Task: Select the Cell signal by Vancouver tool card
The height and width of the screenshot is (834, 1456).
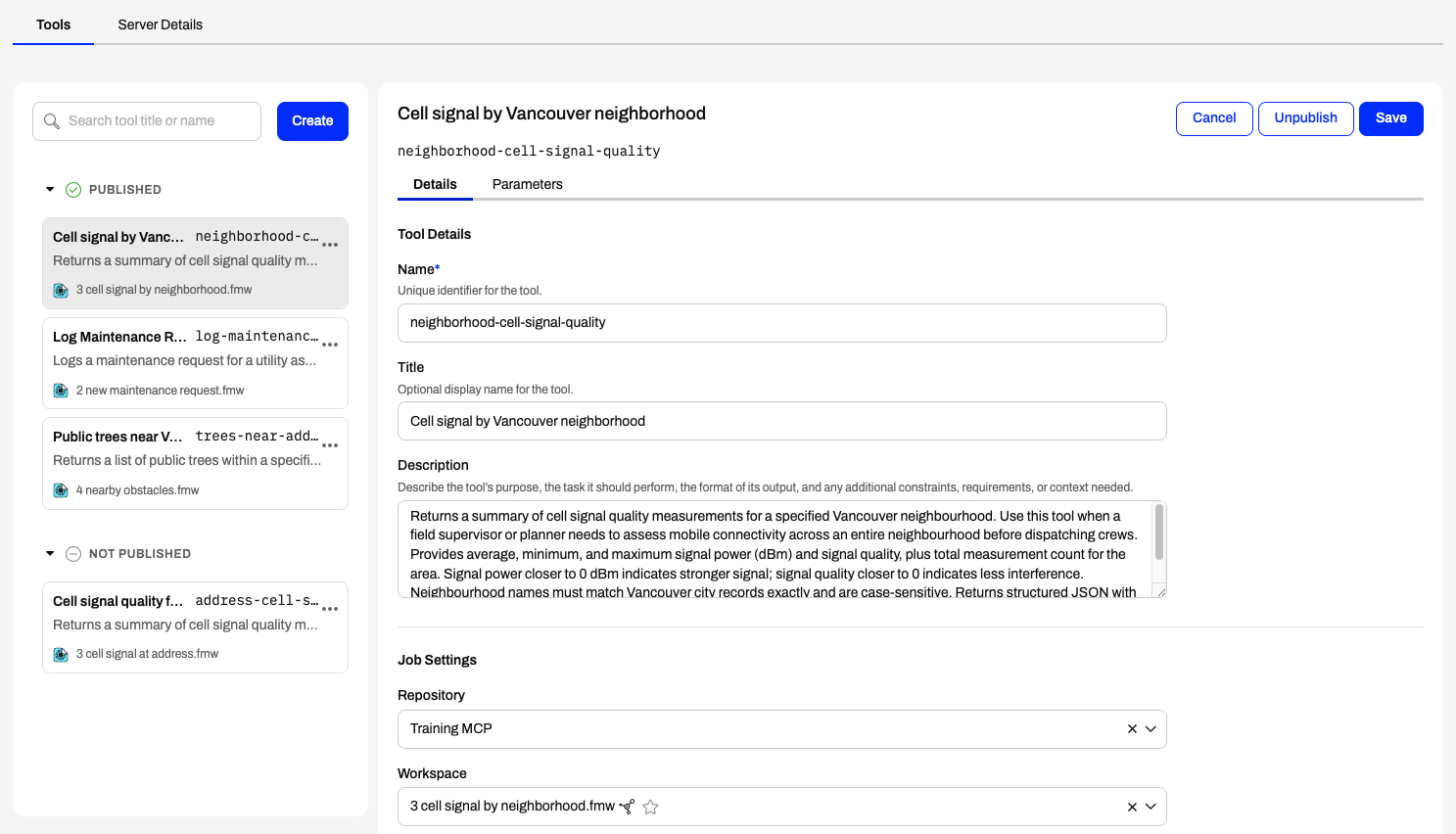Action: pyautogui.click(x=195, y=263)
